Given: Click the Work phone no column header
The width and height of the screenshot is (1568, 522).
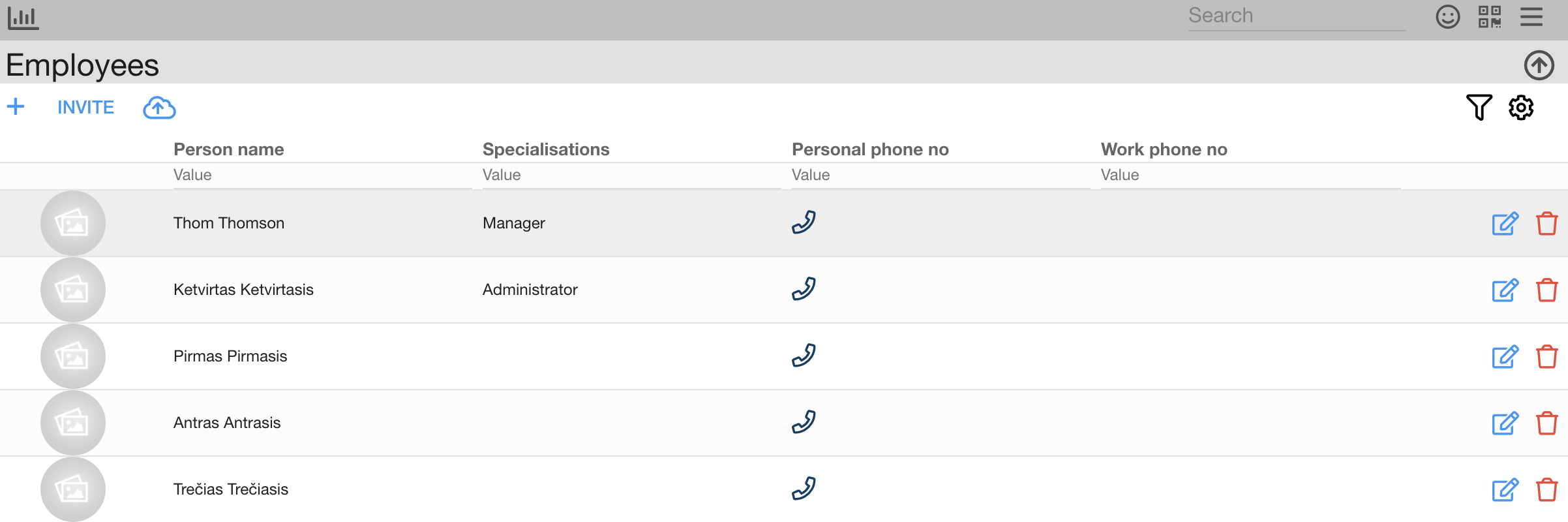Looking at the screenshot, I should (x=1164, y=149).
